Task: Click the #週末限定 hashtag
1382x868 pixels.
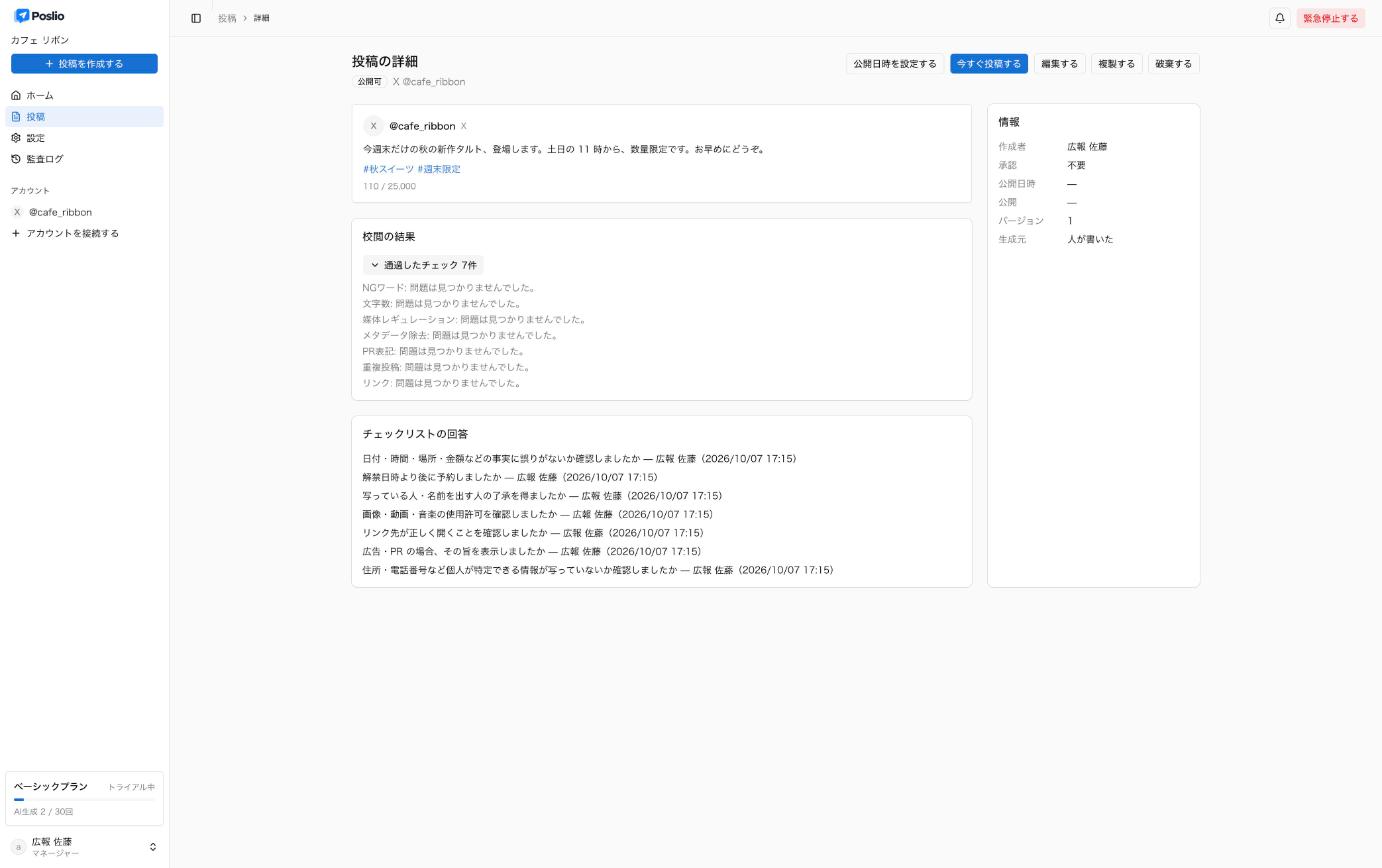Action: (x=439, y=169)
